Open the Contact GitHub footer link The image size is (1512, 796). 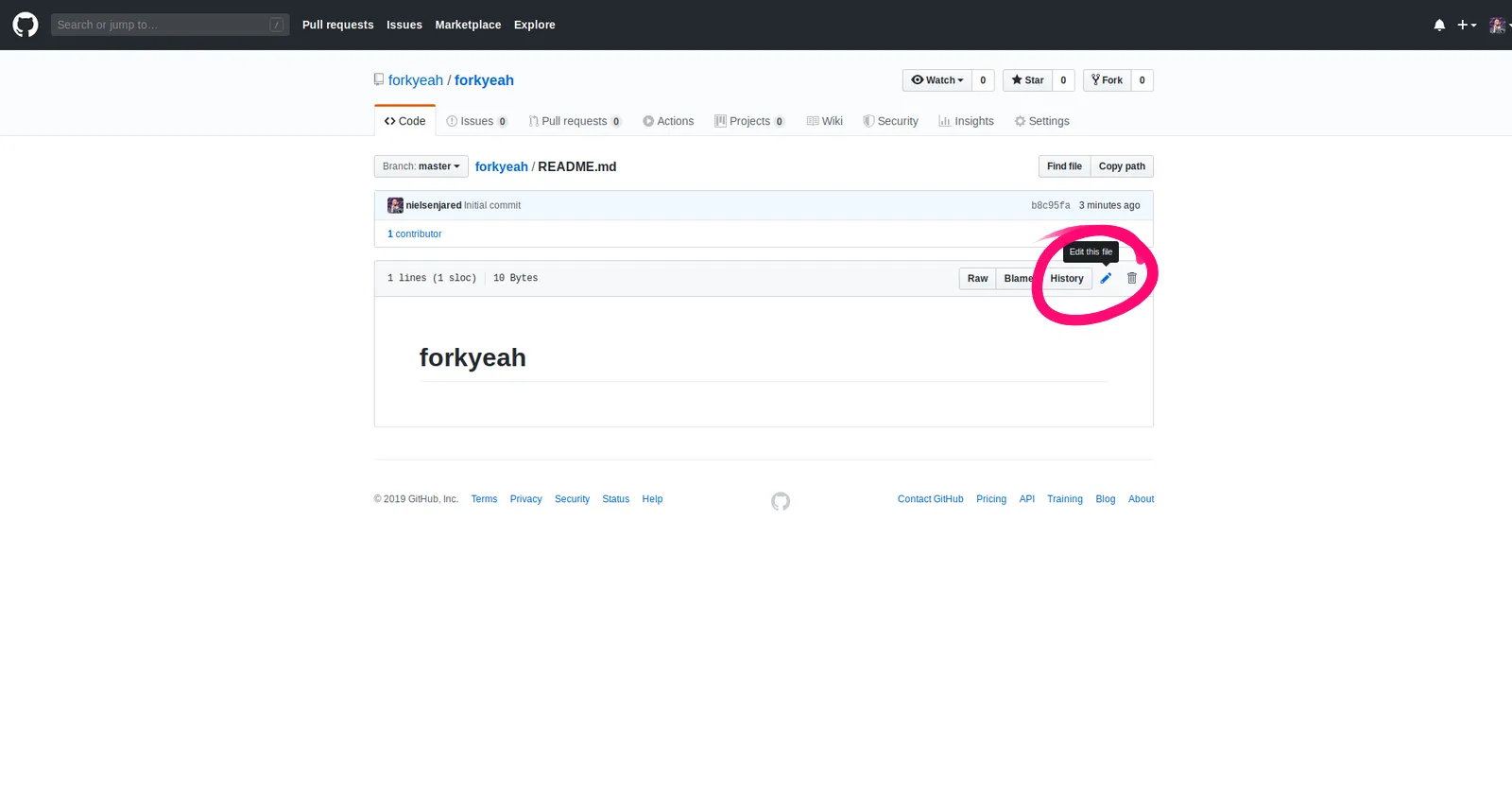click(x=931, y=499)
